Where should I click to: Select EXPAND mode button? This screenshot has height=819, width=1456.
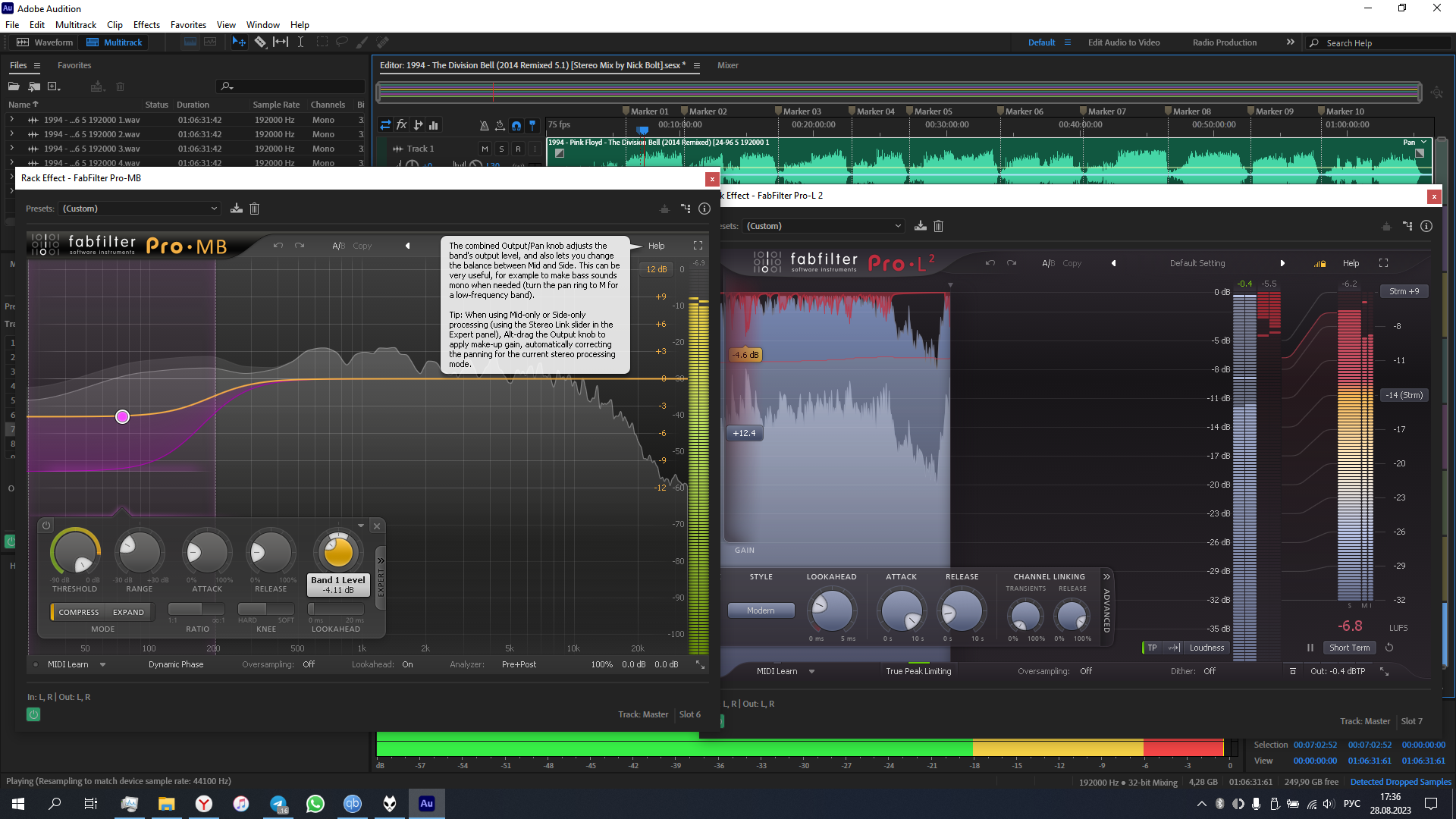[128, 612]
